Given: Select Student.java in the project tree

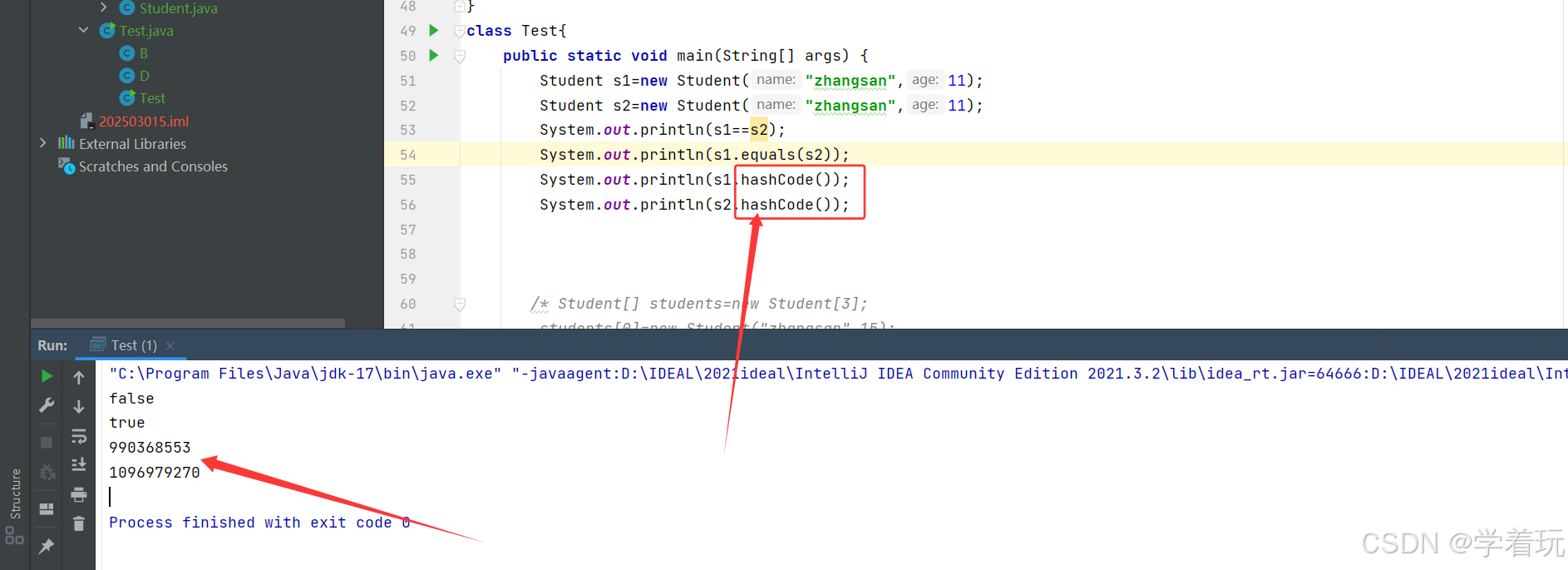Looking at the screenshot, I should pyautogui.click(x=178, y=8).
